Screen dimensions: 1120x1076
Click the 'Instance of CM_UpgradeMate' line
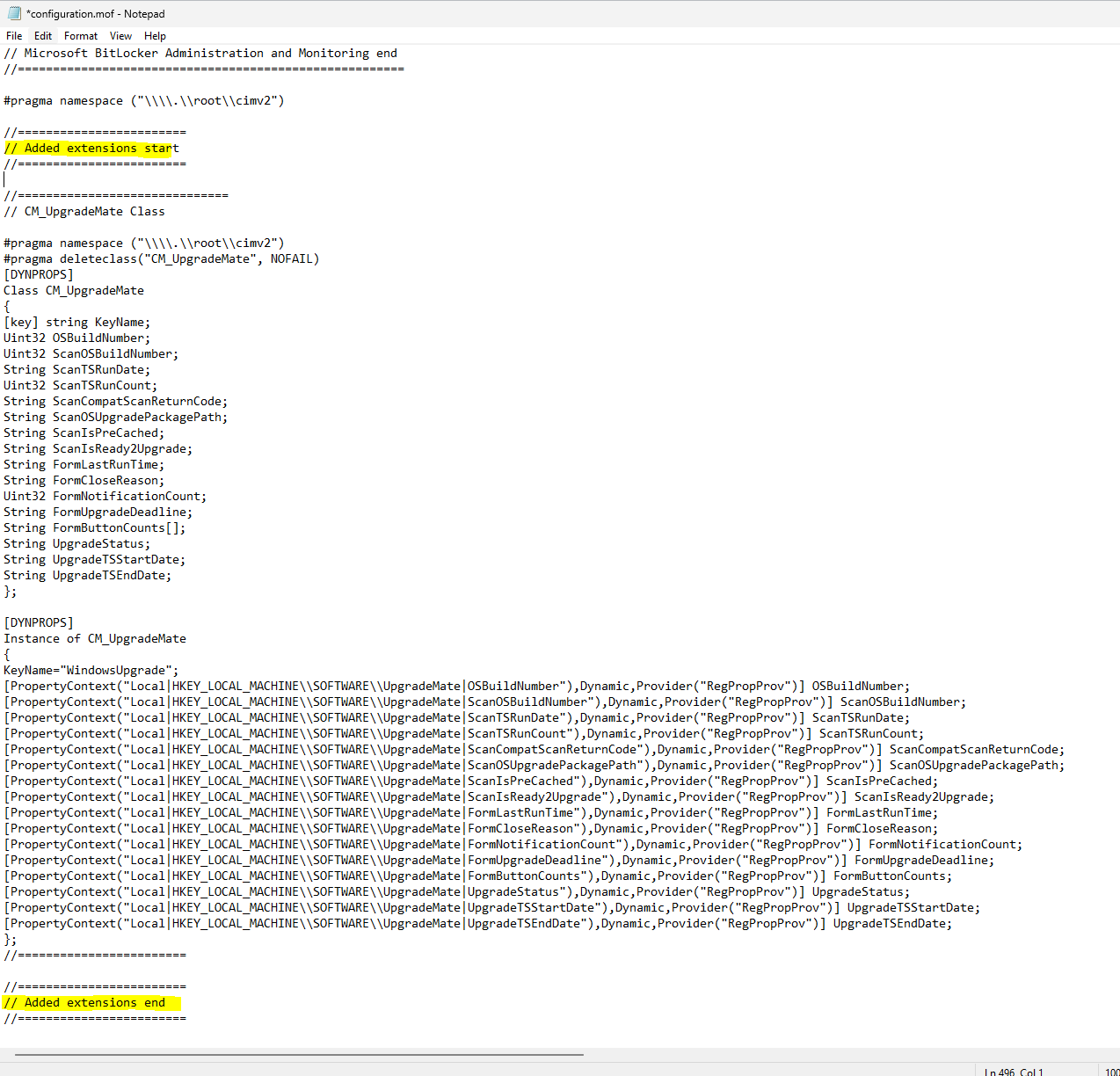pyautogui.click(x=95, y=639)
